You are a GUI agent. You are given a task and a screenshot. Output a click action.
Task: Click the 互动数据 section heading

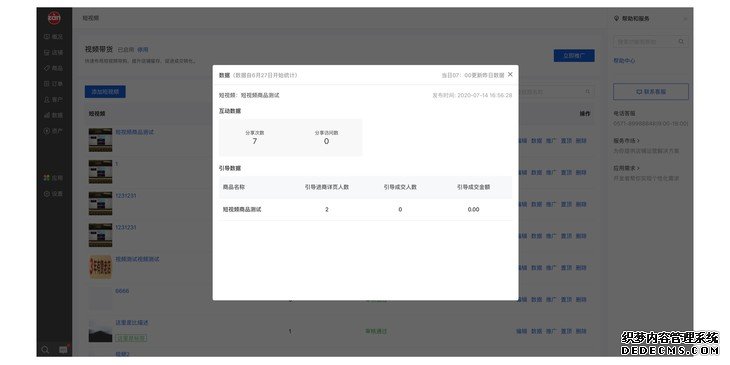tap(230, 111)
